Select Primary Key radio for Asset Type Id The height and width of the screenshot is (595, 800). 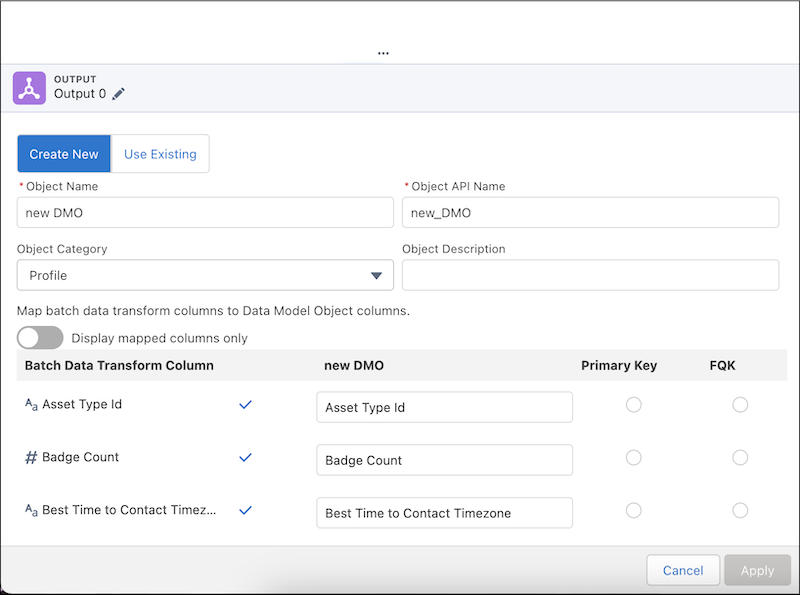(633, 405)
